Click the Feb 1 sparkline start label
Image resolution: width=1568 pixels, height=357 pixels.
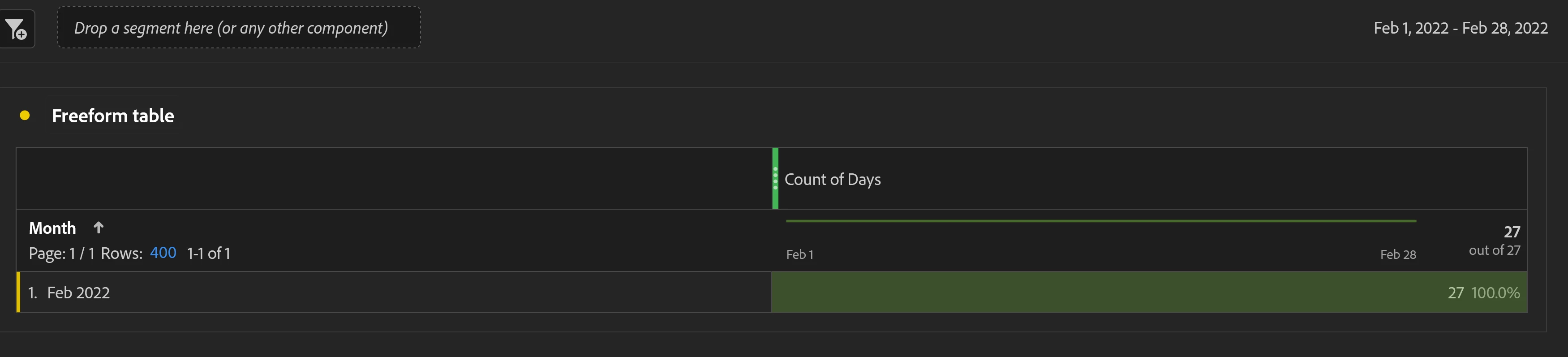[800, 254]
